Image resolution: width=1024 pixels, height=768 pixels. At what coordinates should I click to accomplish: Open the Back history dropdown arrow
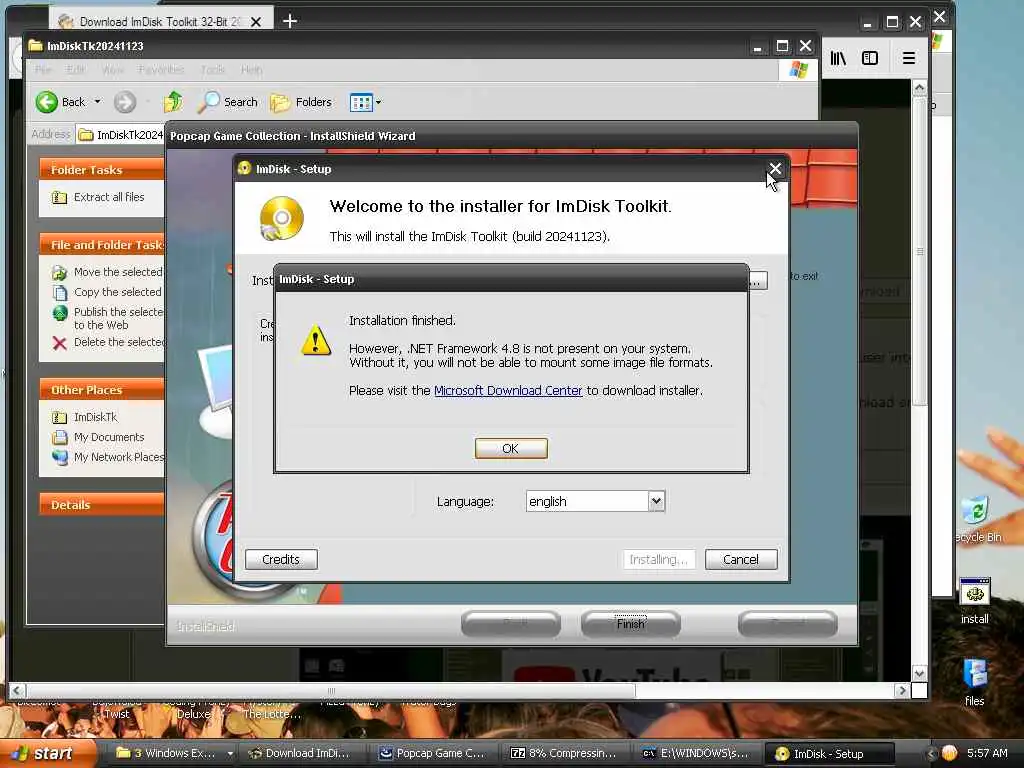pyautogui.click(x=97, y=102)
